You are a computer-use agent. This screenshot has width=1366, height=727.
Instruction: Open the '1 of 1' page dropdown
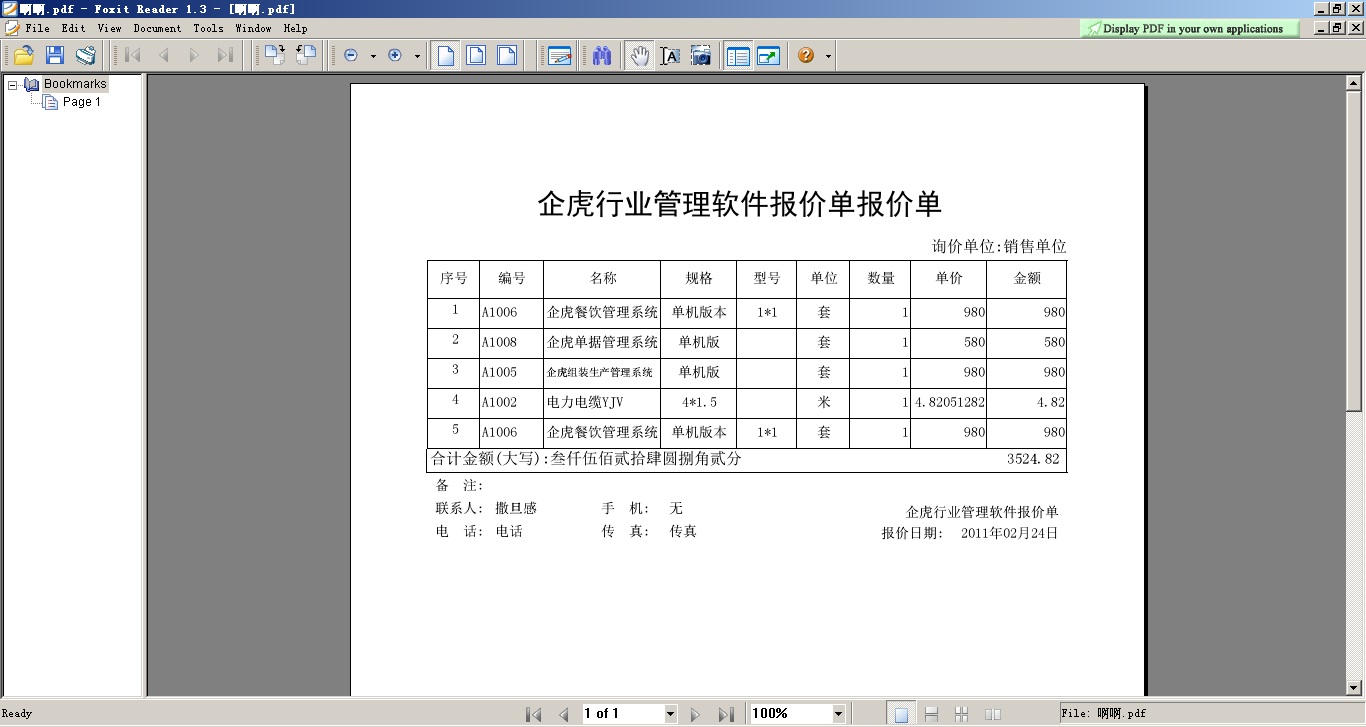[x=670, y=714]
